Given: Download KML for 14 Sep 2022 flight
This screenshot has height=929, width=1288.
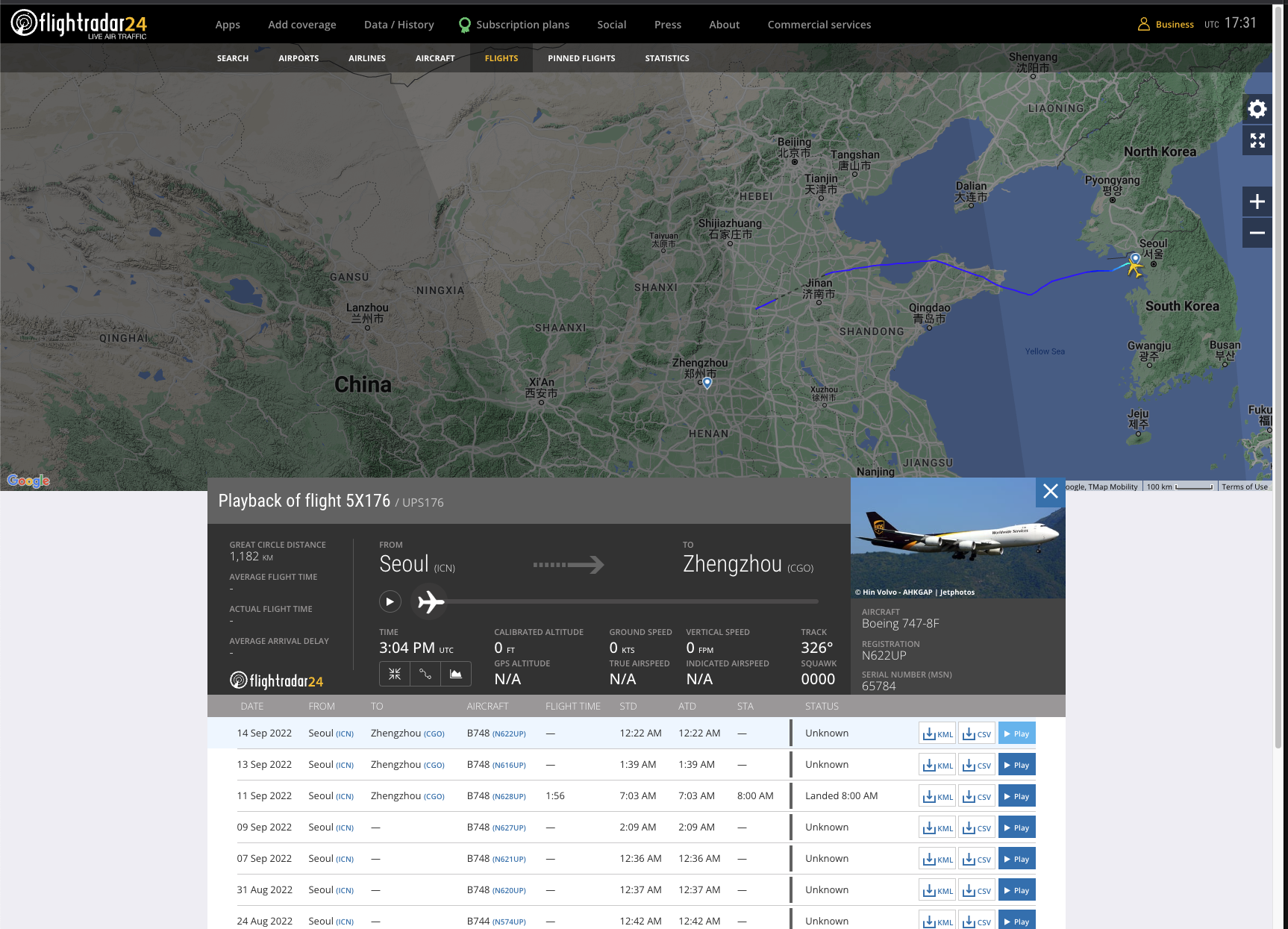Looking at the screenshot, I should 938,733.
